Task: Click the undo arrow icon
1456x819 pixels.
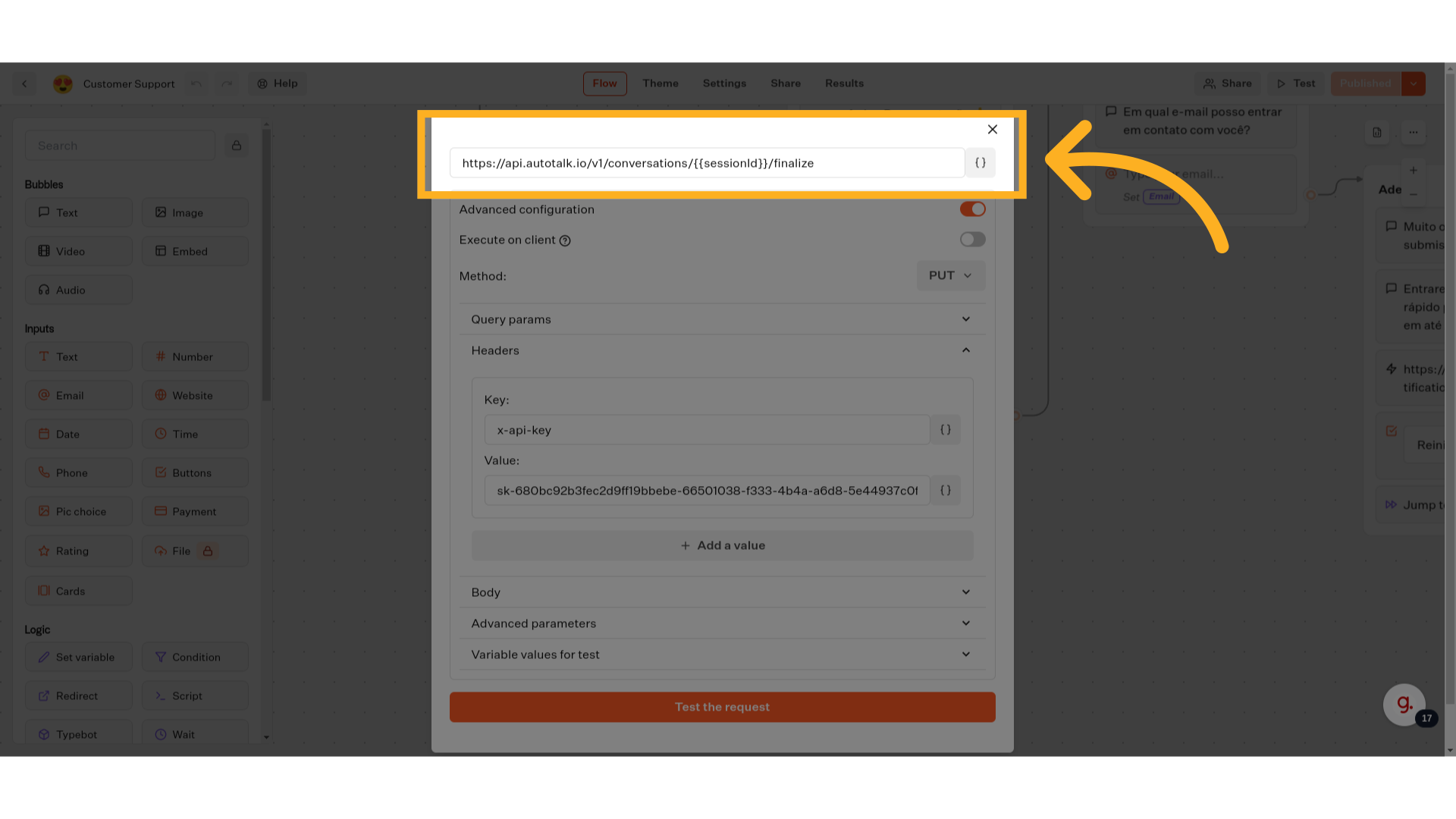Action: [196, 83]
